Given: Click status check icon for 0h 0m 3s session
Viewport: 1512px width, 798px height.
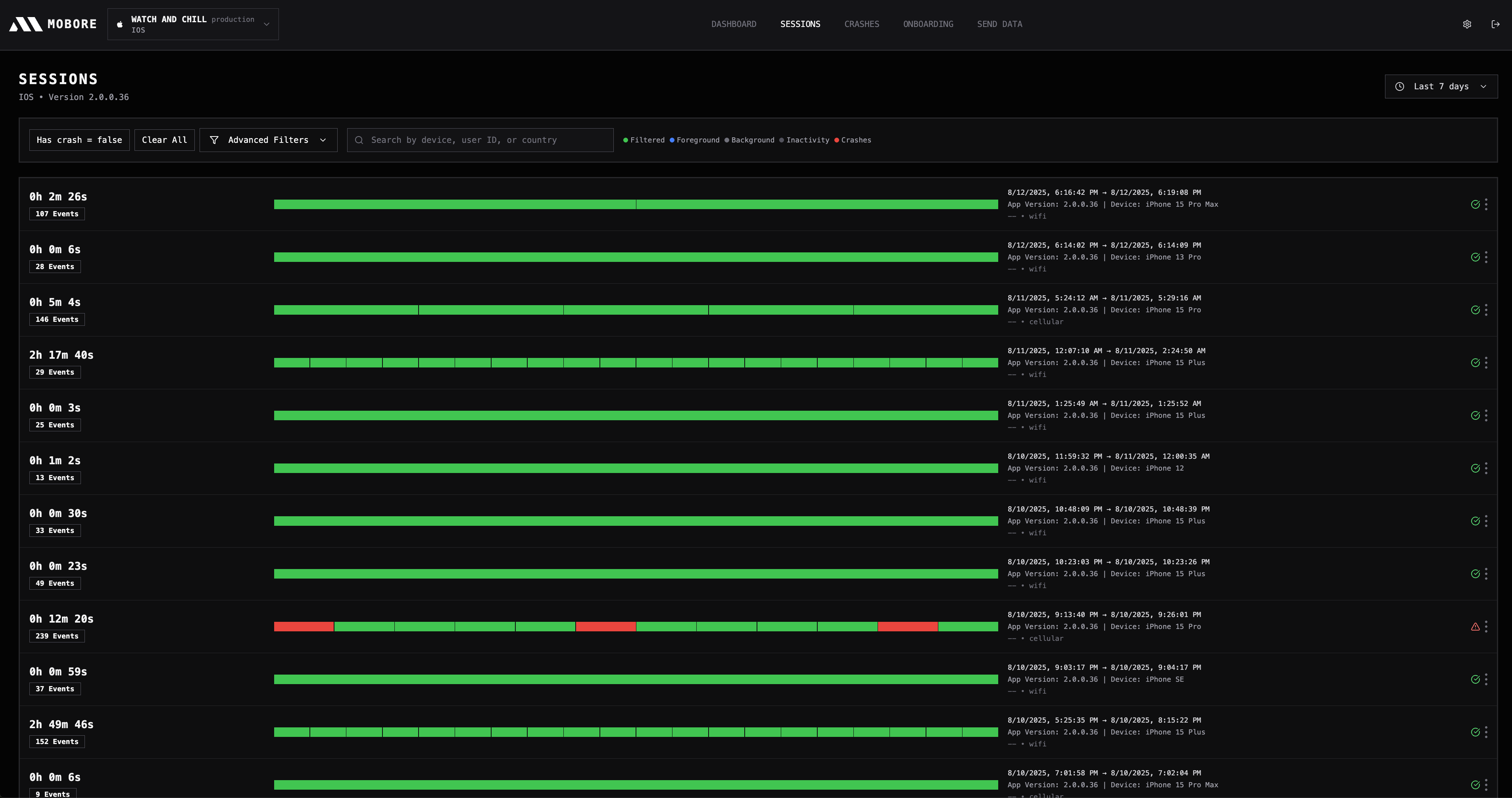Looking at the screenshot, I should coord(1475,416).
